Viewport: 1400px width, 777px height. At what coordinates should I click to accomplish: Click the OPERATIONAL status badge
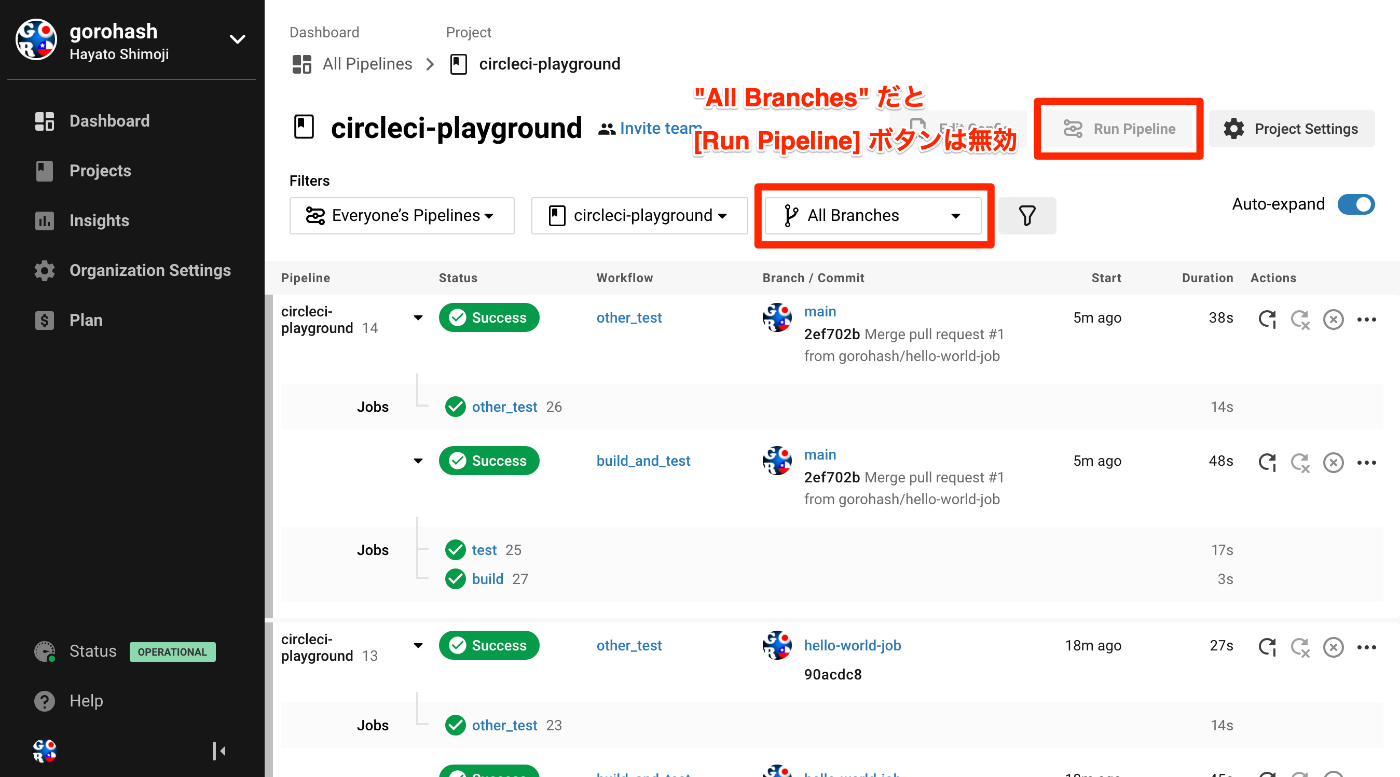click(x=172, y=652)
